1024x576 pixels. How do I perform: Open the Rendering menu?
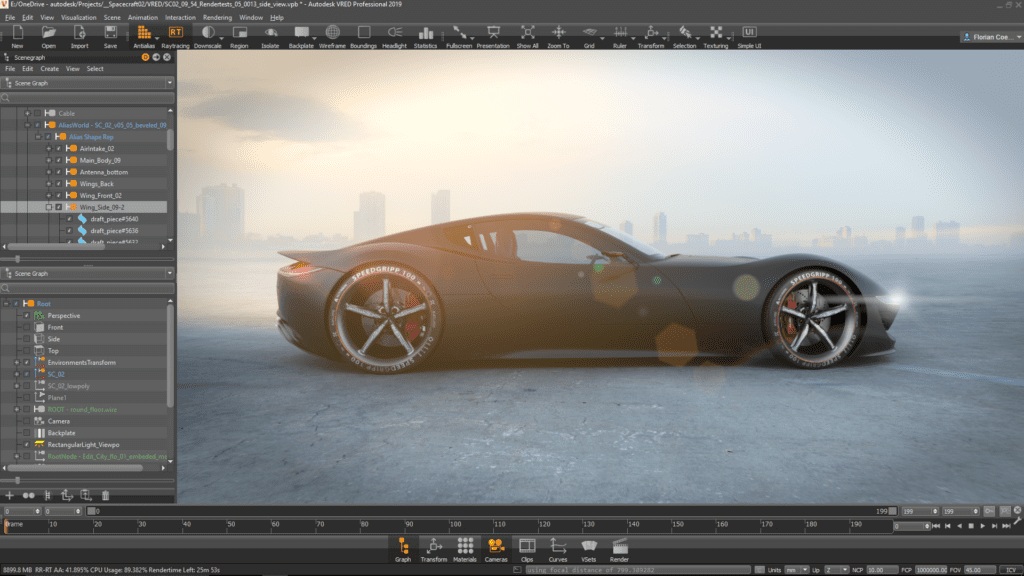pos(218,18)
